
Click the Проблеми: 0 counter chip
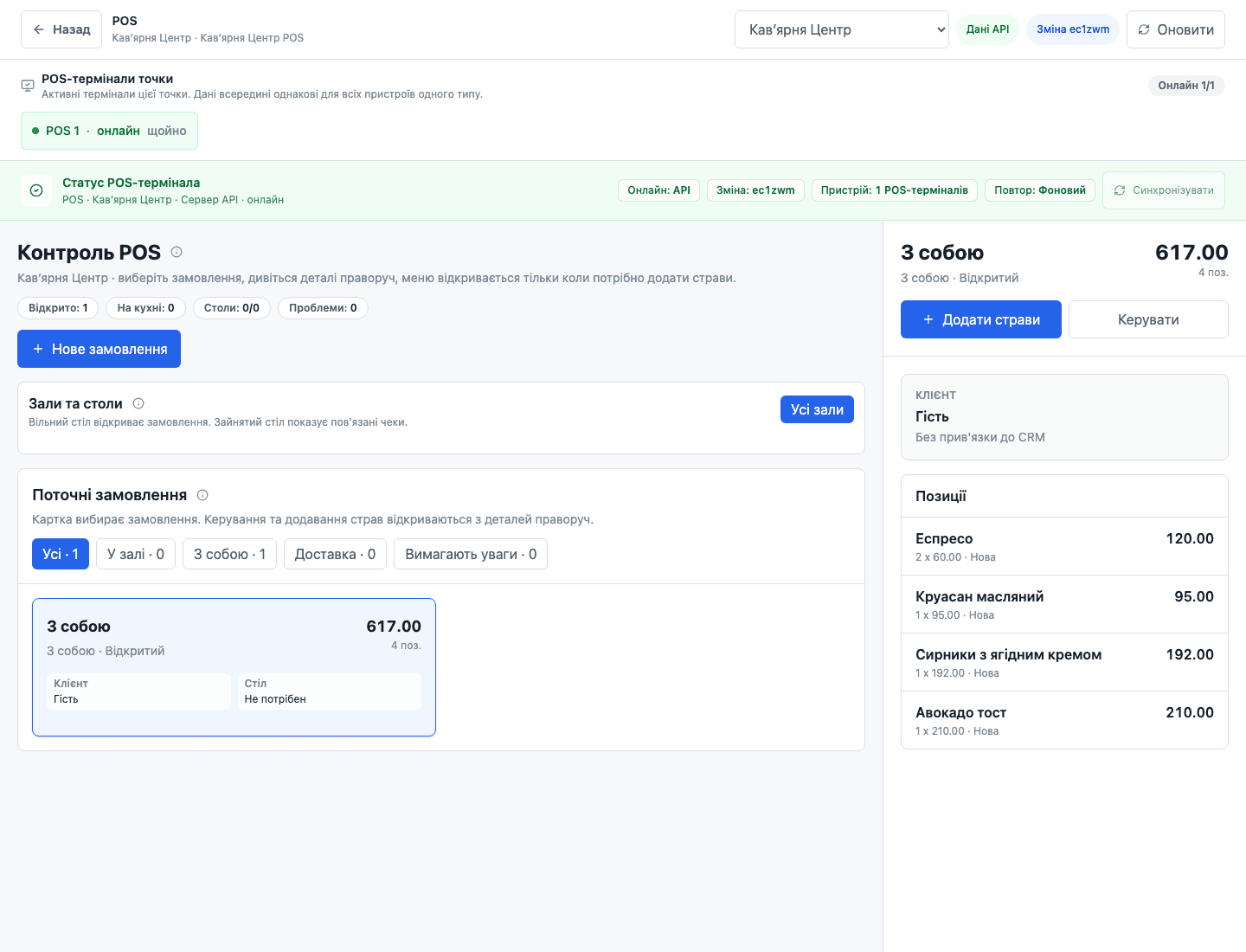pyautogui.click(x=323, y=308)
